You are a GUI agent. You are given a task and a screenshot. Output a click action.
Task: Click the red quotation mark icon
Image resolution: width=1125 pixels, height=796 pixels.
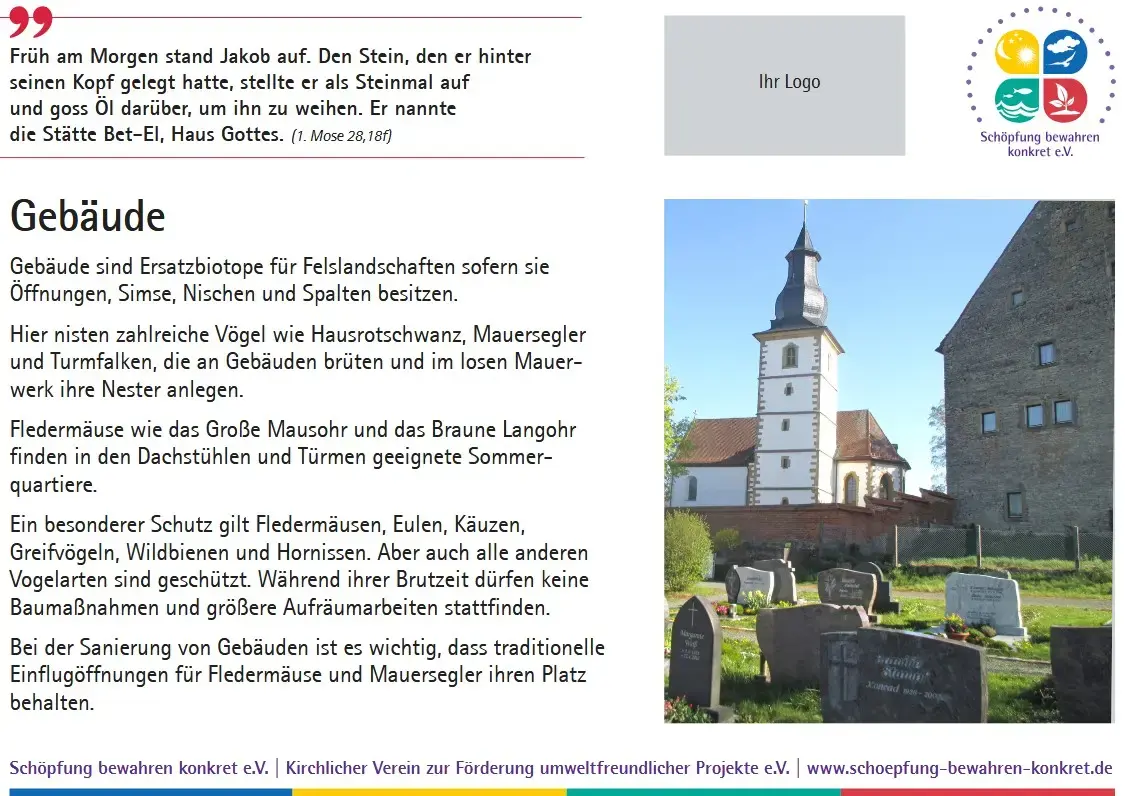point(30,21)
